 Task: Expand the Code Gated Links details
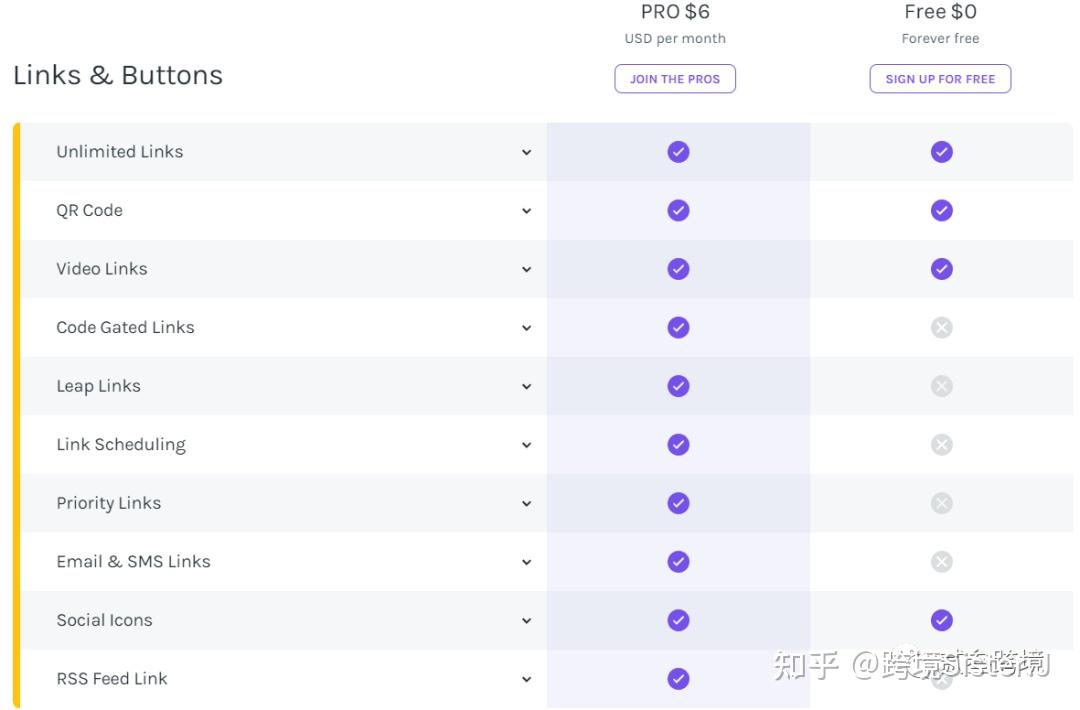526,328
